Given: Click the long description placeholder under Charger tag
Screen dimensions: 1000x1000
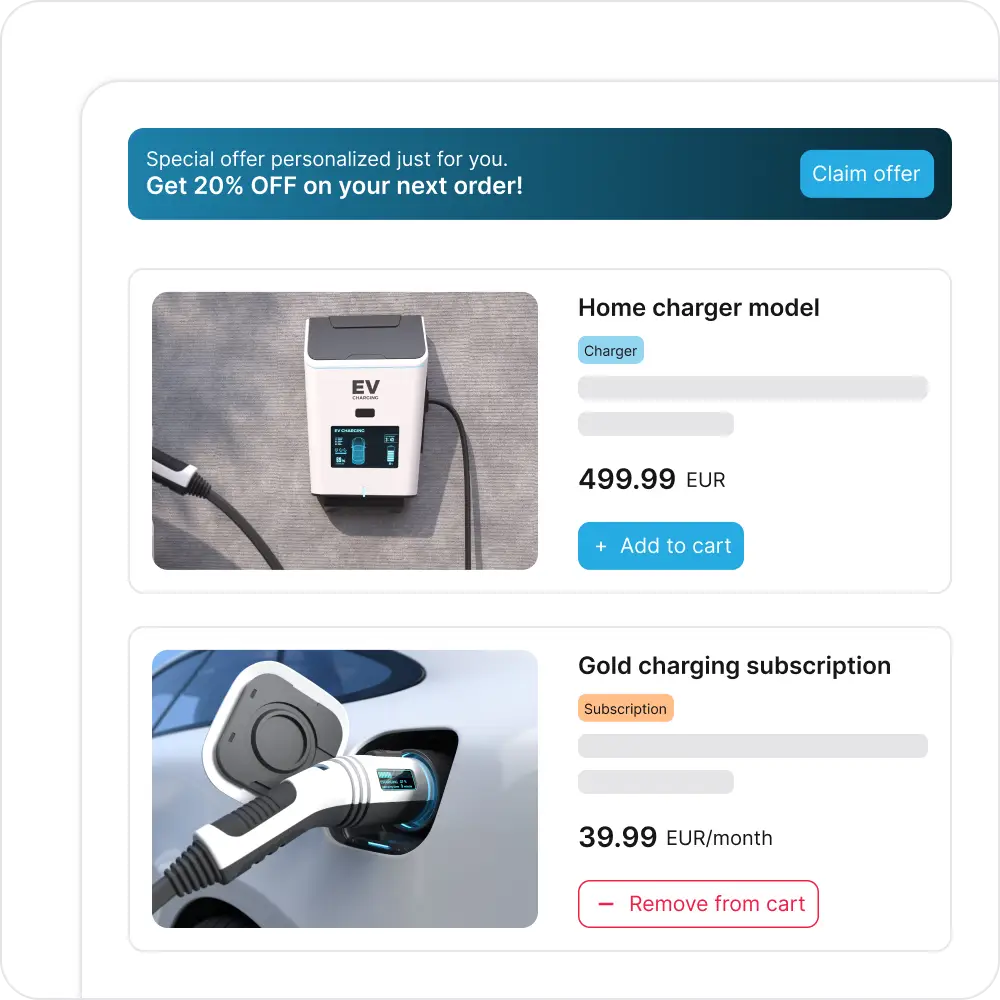Looking at the screenshot, I should pos(753,388).
